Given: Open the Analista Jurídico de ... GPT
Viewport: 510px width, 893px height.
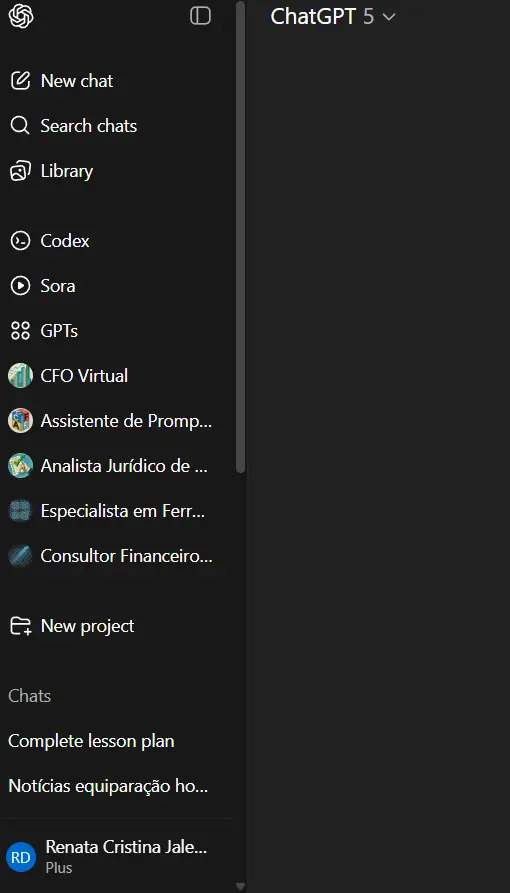Looking at the screenshot, I should tap(114, 466).
